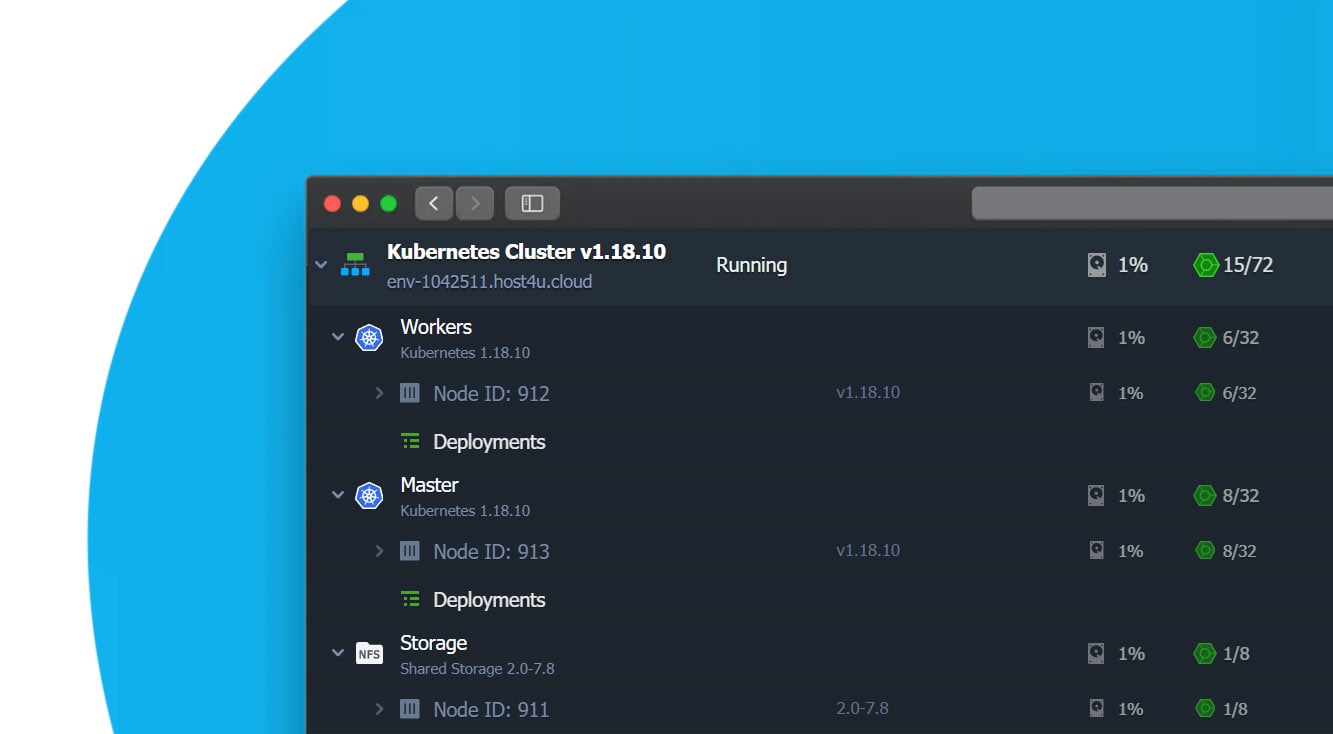
Task: Select the Kubernetes Cluster v1.18.10 title
Action: click(526, 252)
